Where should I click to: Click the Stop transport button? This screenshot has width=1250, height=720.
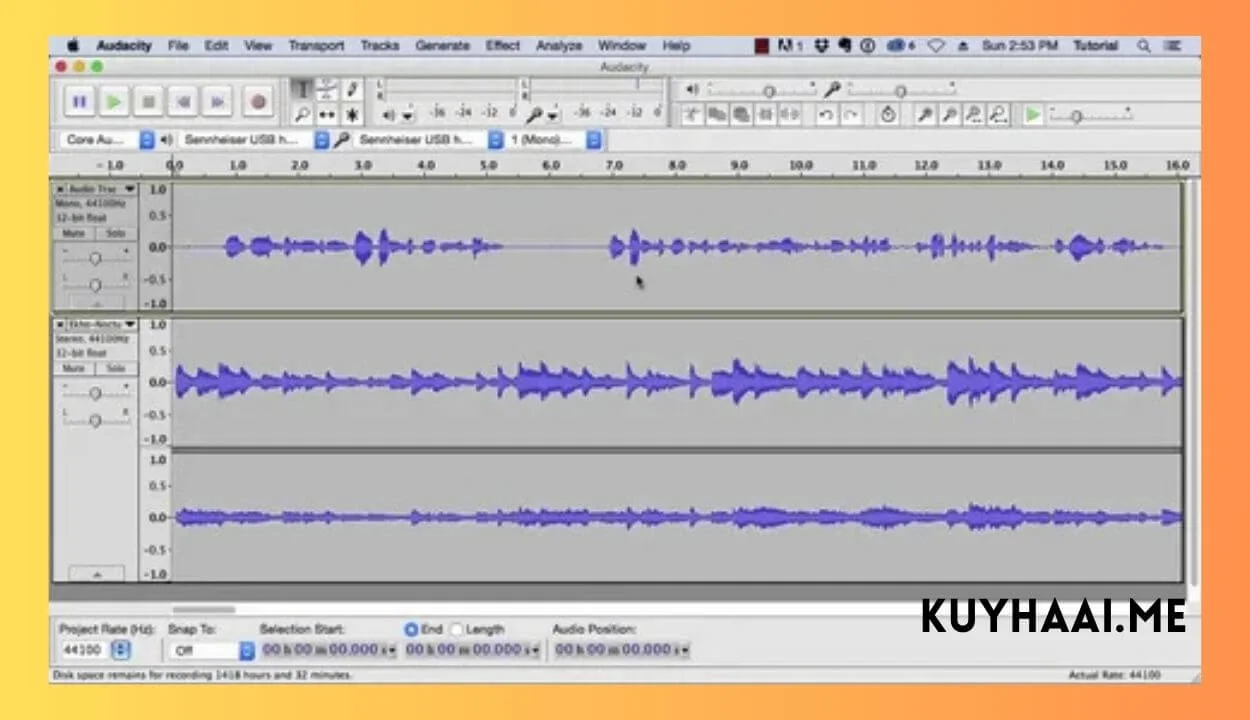148,101
